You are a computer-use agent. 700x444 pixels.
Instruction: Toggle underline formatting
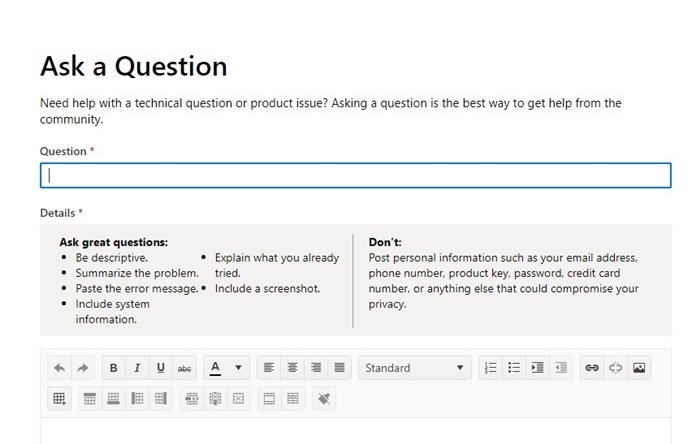pyautogui.click(x=161, y=368)
